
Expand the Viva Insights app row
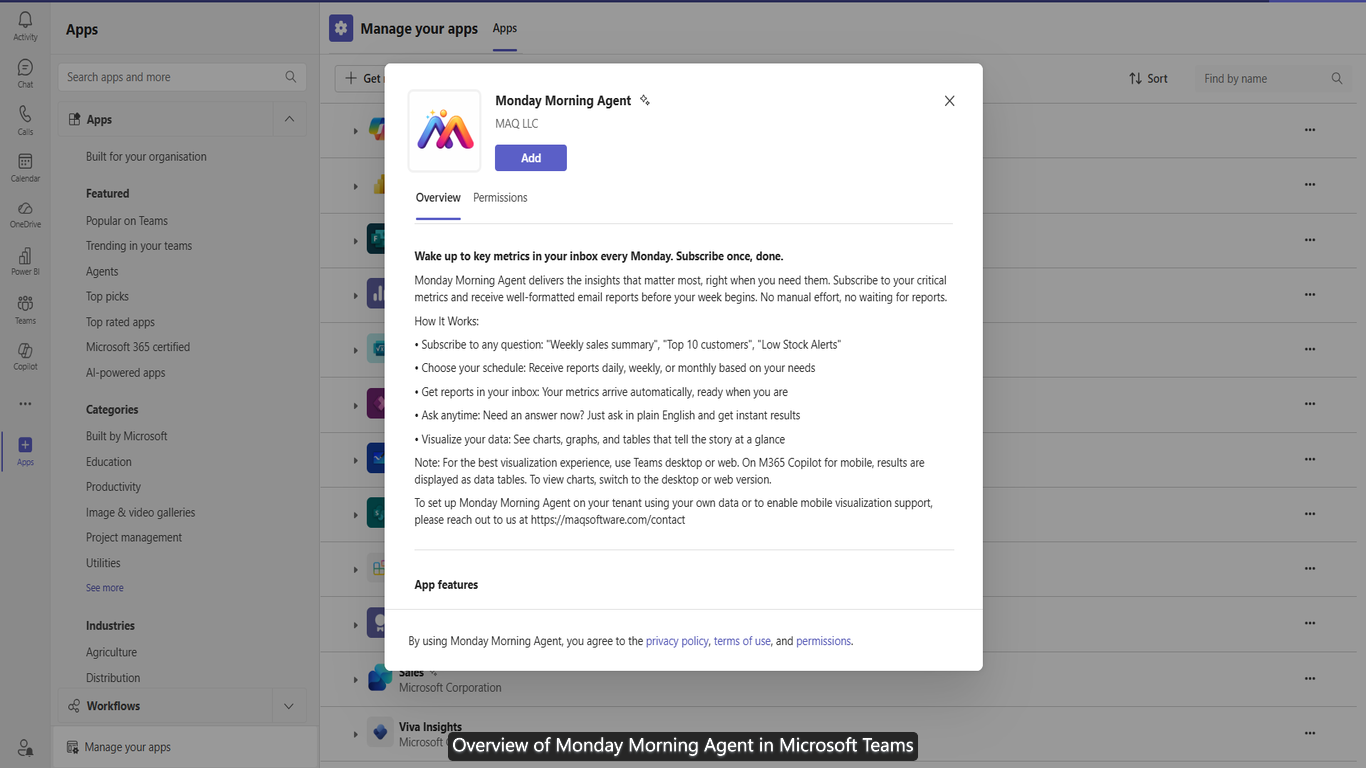click(x=355, y=734)
